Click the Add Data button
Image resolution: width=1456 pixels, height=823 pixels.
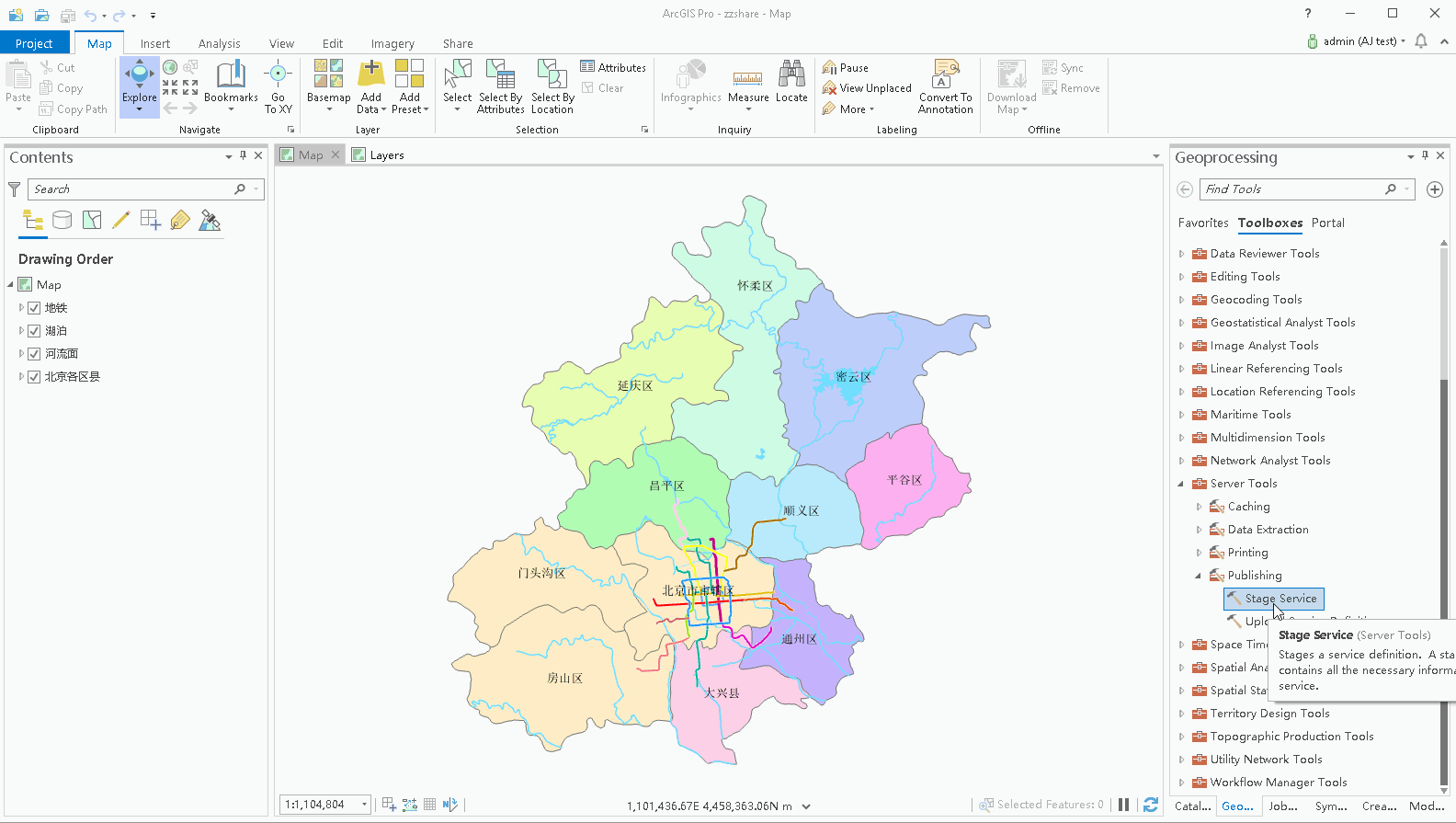[370, 86]
